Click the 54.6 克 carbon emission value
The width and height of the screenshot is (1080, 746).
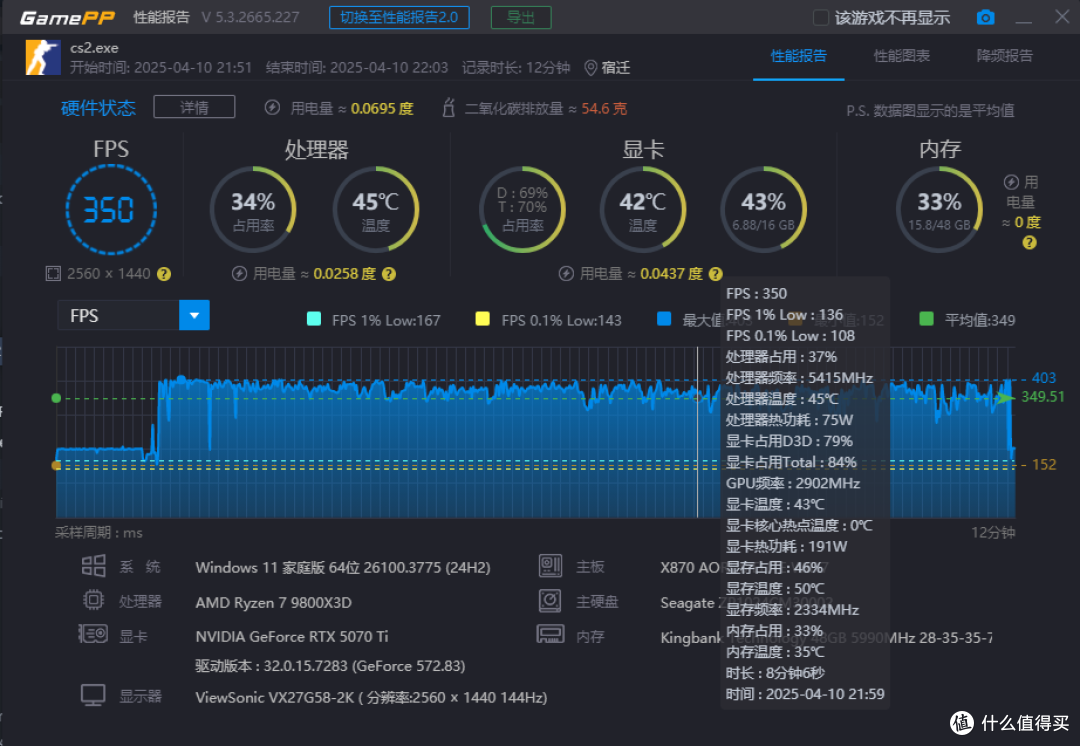point(604,108)
